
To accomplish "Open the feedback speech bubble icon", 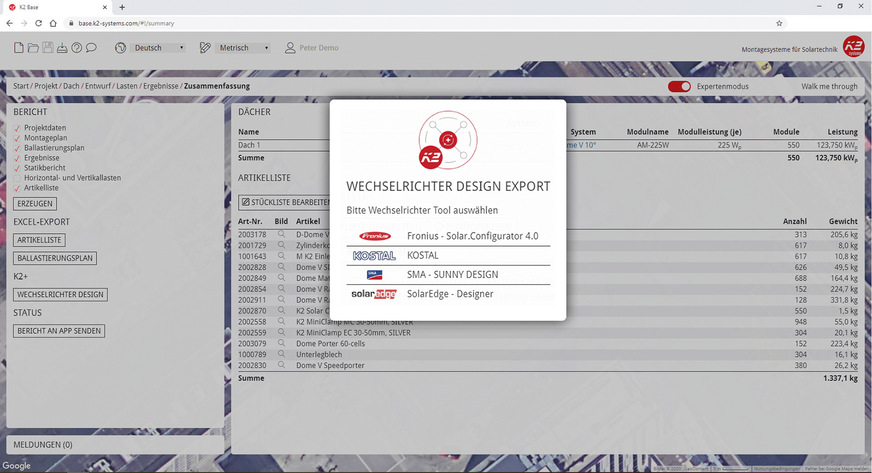I will [x=91, y=47].
